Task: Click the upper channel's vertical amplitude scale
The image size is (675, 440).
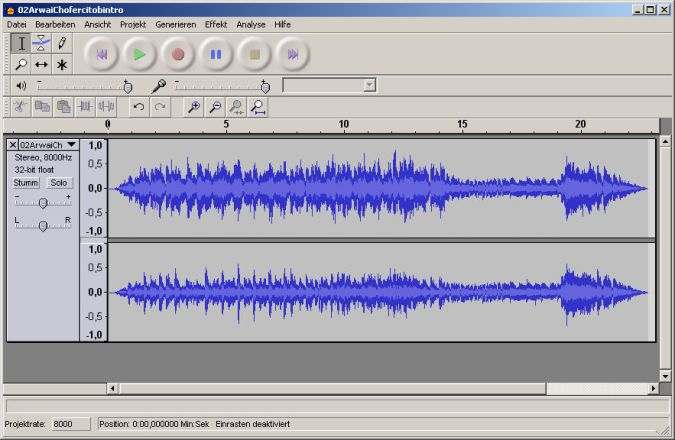Action: (94, 188)
